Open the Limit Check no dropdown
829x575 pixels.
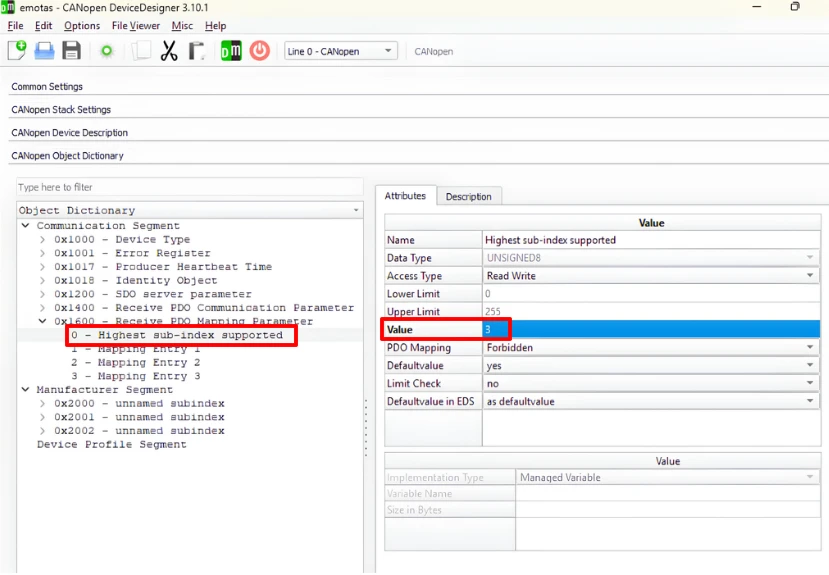point(651,384)
